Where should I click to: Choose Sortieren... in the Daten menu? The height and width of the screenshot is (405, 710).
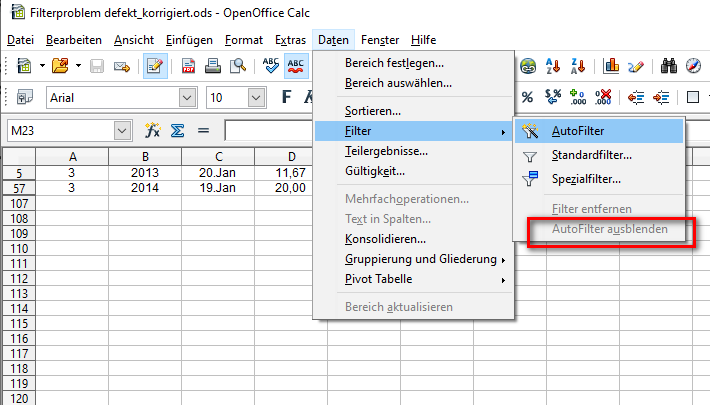tap(372, 111)
